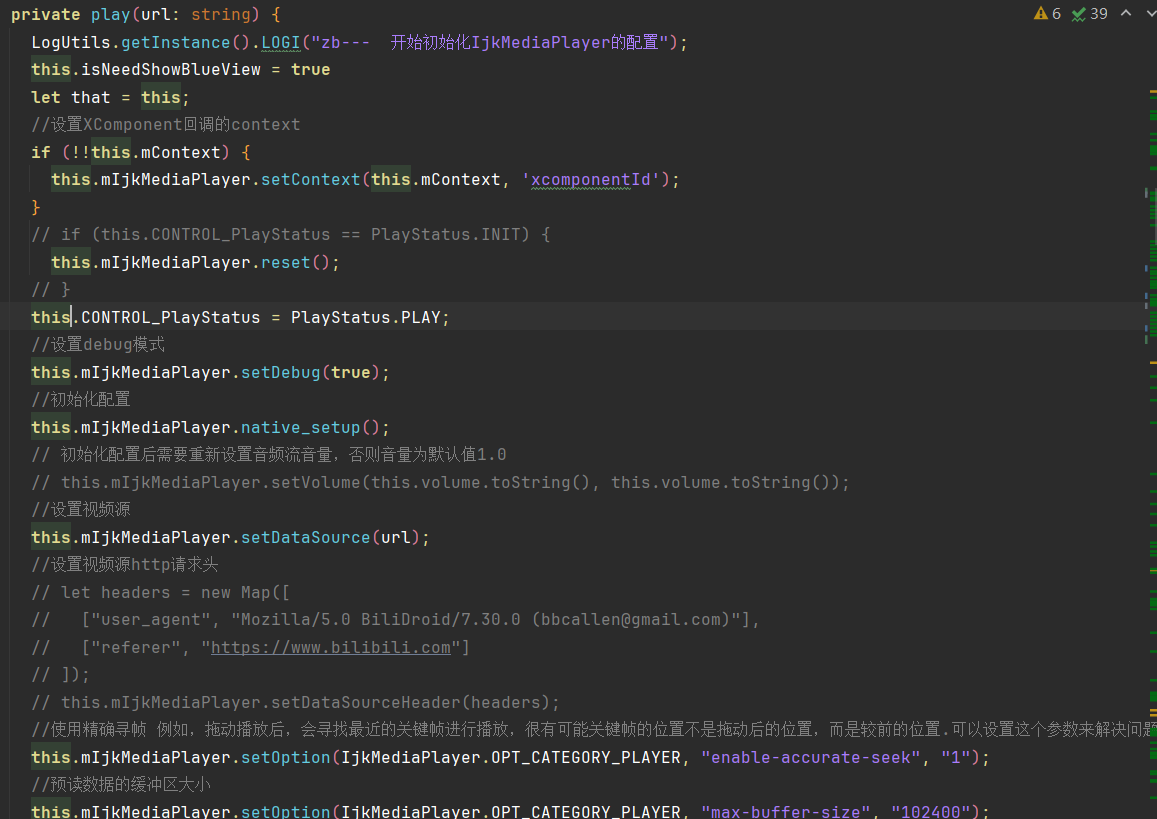
Task: Click the green typo checkmark icon
Action: (1079, 14)
